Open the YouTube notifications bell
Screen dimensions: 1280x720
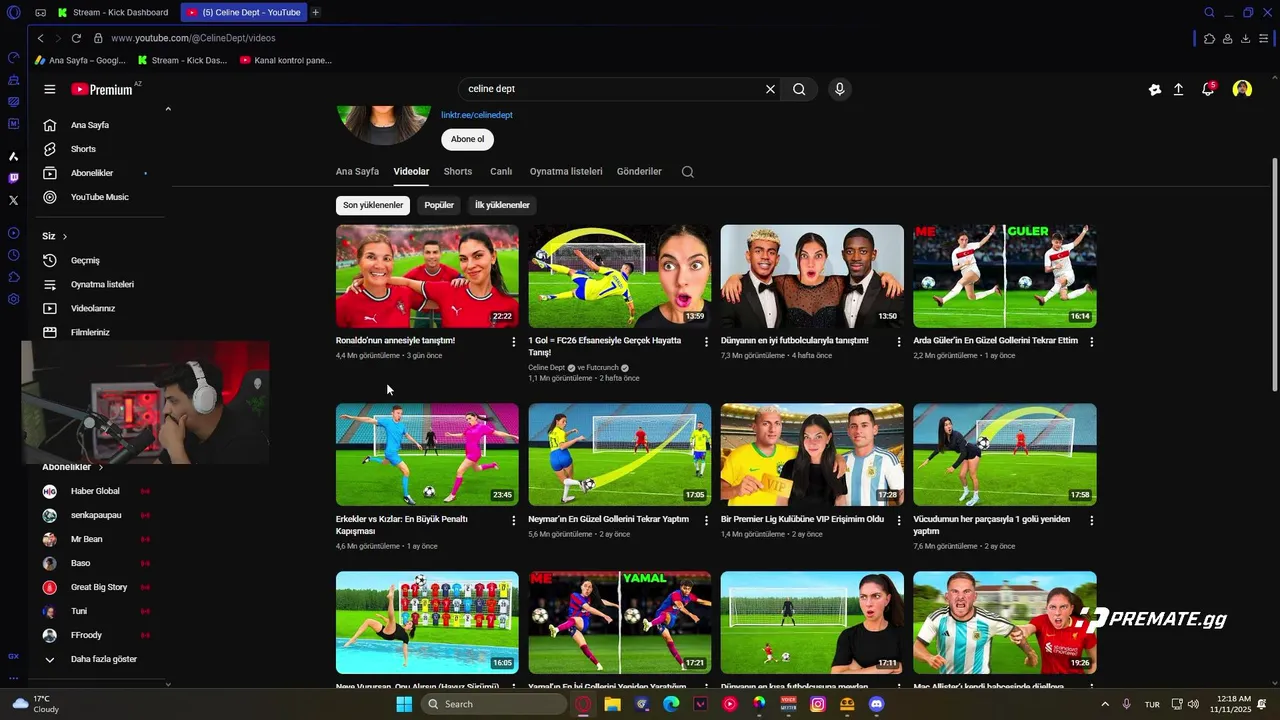pyautogui.click(x=1208, y=89)
